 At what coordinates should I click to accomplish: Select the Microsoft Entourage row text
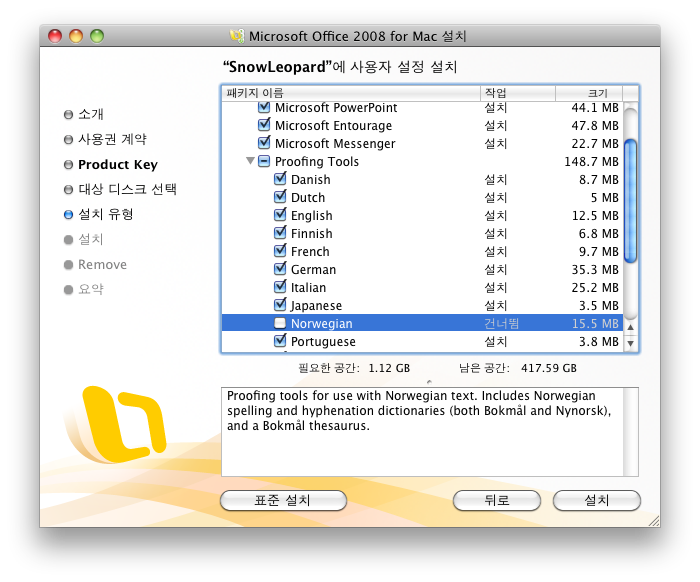(333, 126)
